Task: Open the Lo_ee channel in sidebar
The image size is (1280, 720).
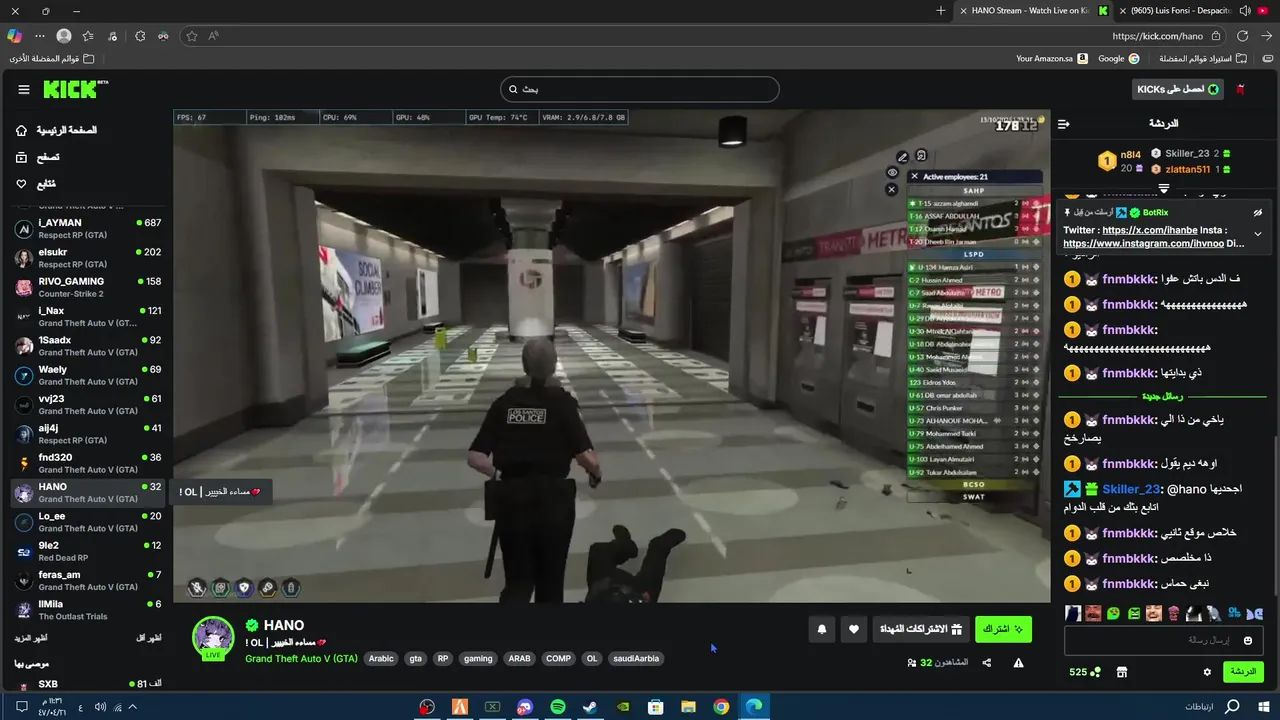Action: point(86,522)
